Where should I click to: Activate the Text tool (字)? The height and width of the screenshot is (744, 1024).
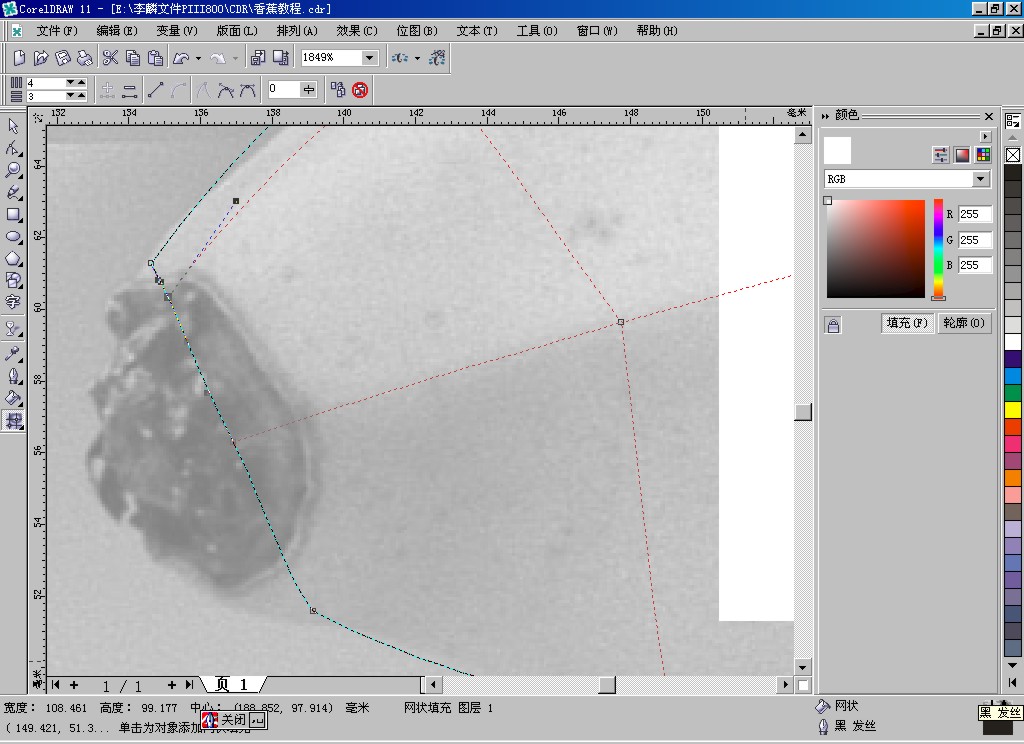point(14,302)
